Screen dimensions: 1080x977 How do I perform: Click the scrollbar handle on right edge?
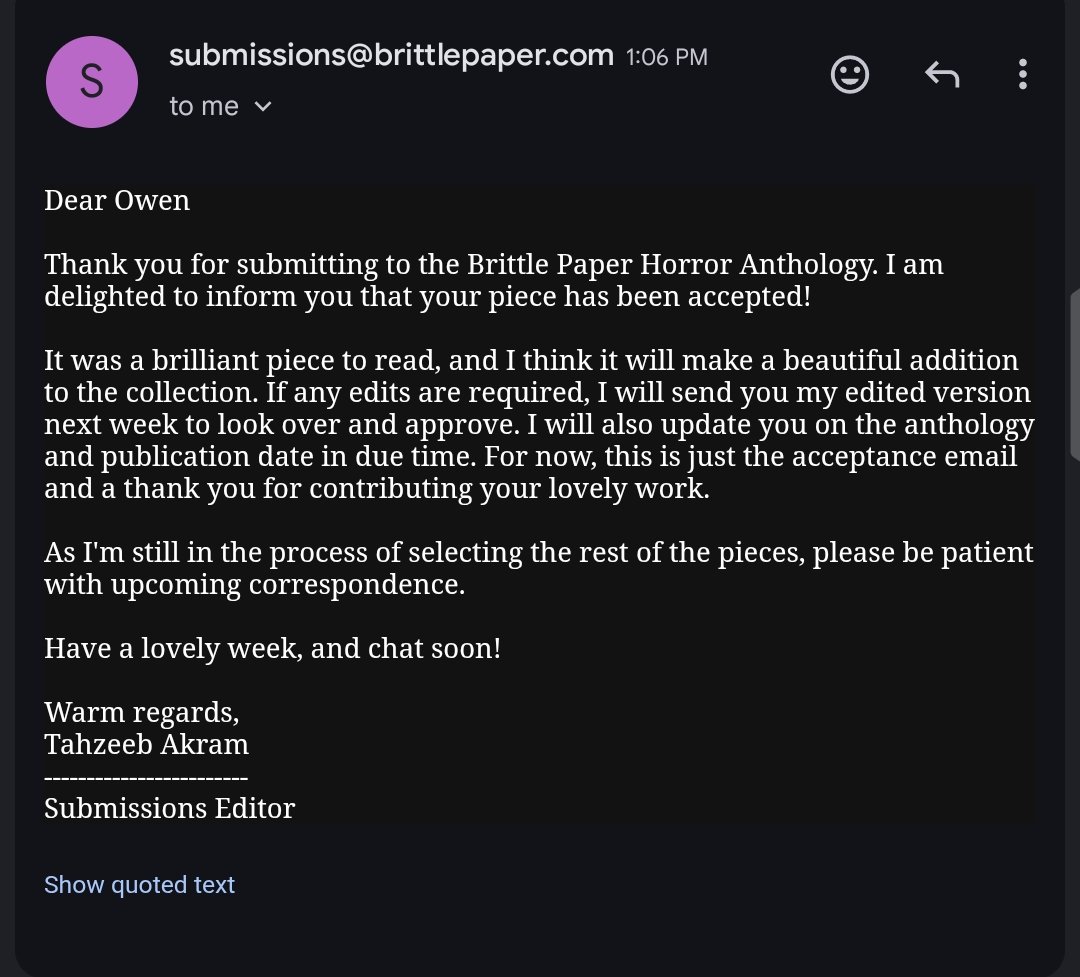tap(1074, 376)
